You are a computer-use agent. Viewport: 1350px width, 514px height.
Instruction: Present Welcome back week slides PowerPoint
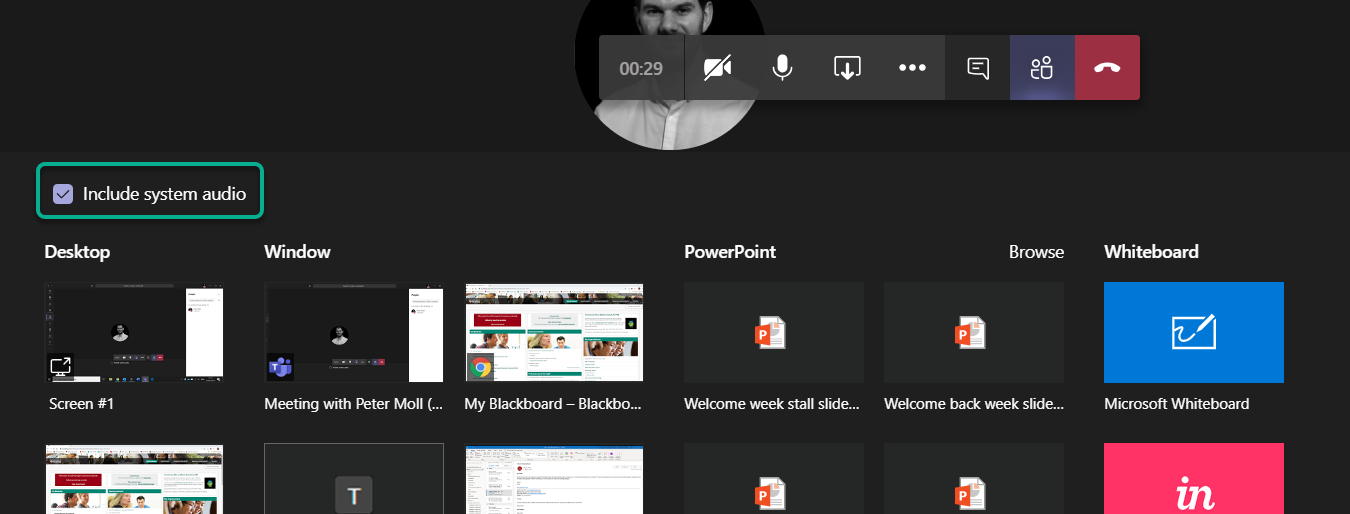[x=974, y=333]
